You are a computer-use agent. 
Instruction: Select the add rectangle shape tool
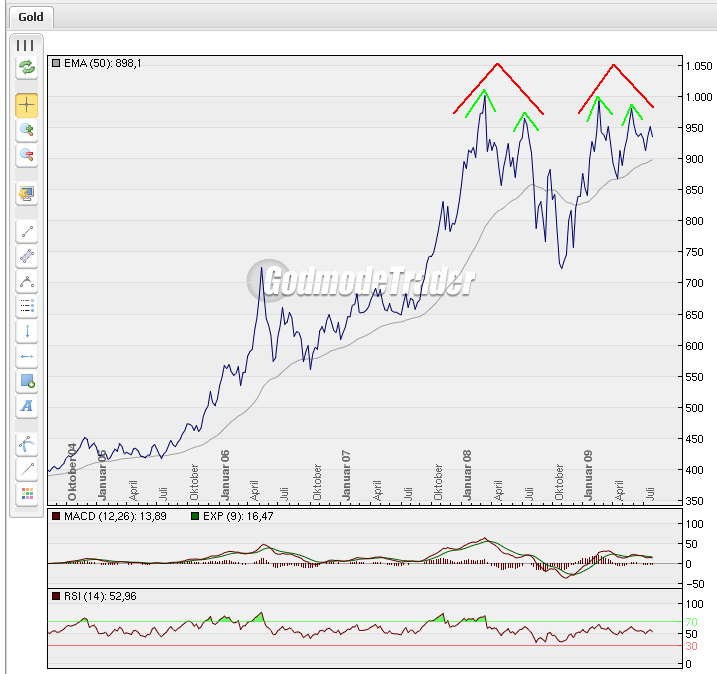pyautogui.click(x=26, y=381)
